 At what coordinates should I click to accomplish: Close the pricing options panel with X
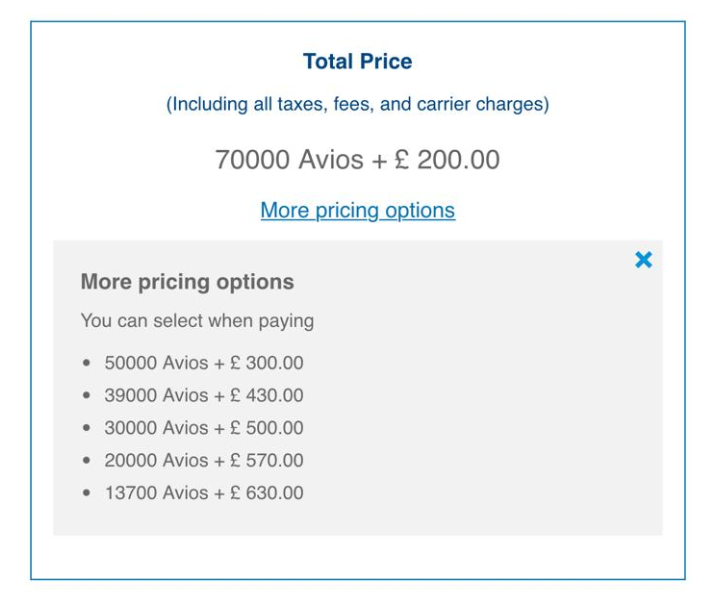pos(643,260)
